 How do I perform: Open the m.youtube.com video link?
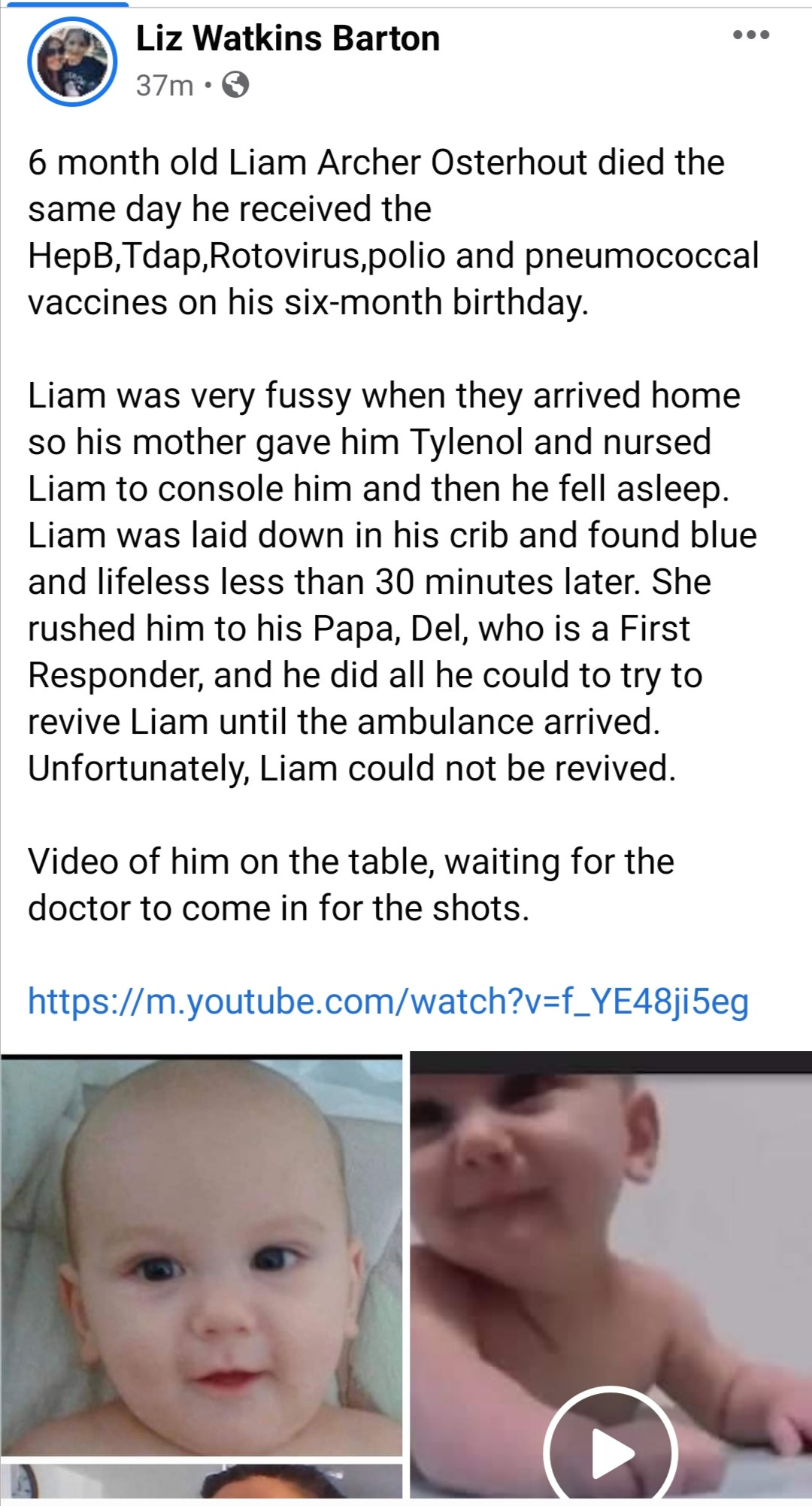click(389, 1001)
